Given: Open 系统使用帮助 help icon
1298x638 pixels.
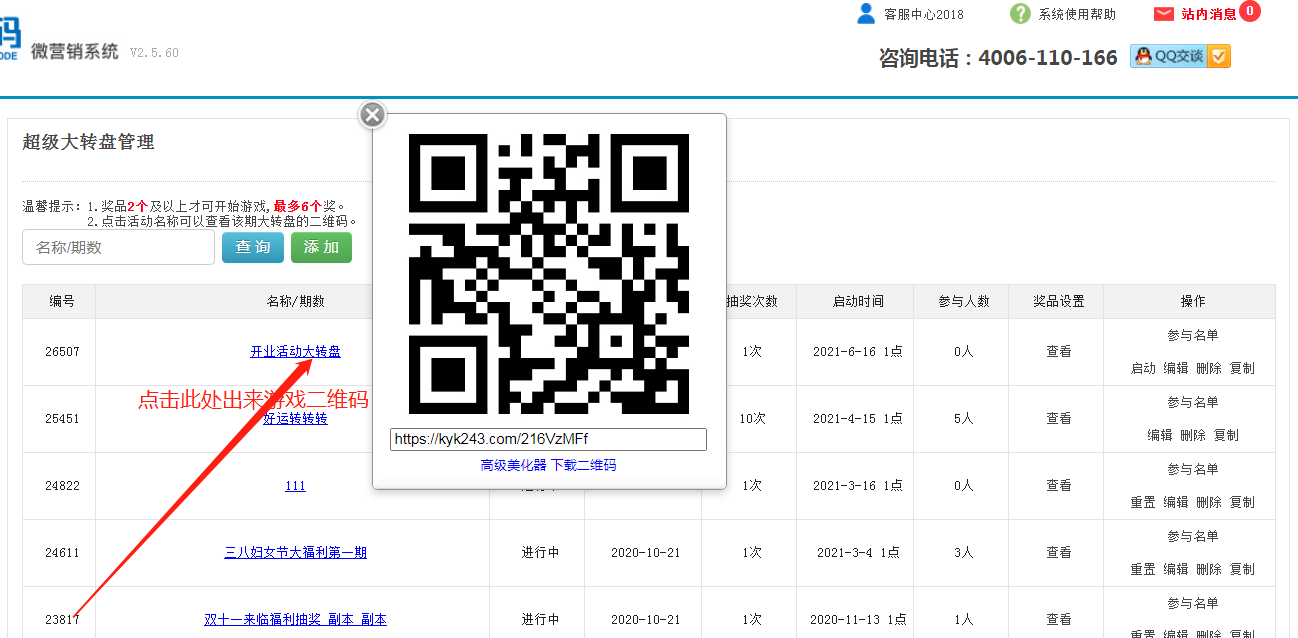Looking at the screenshot, I should (x=1020, y=14).
